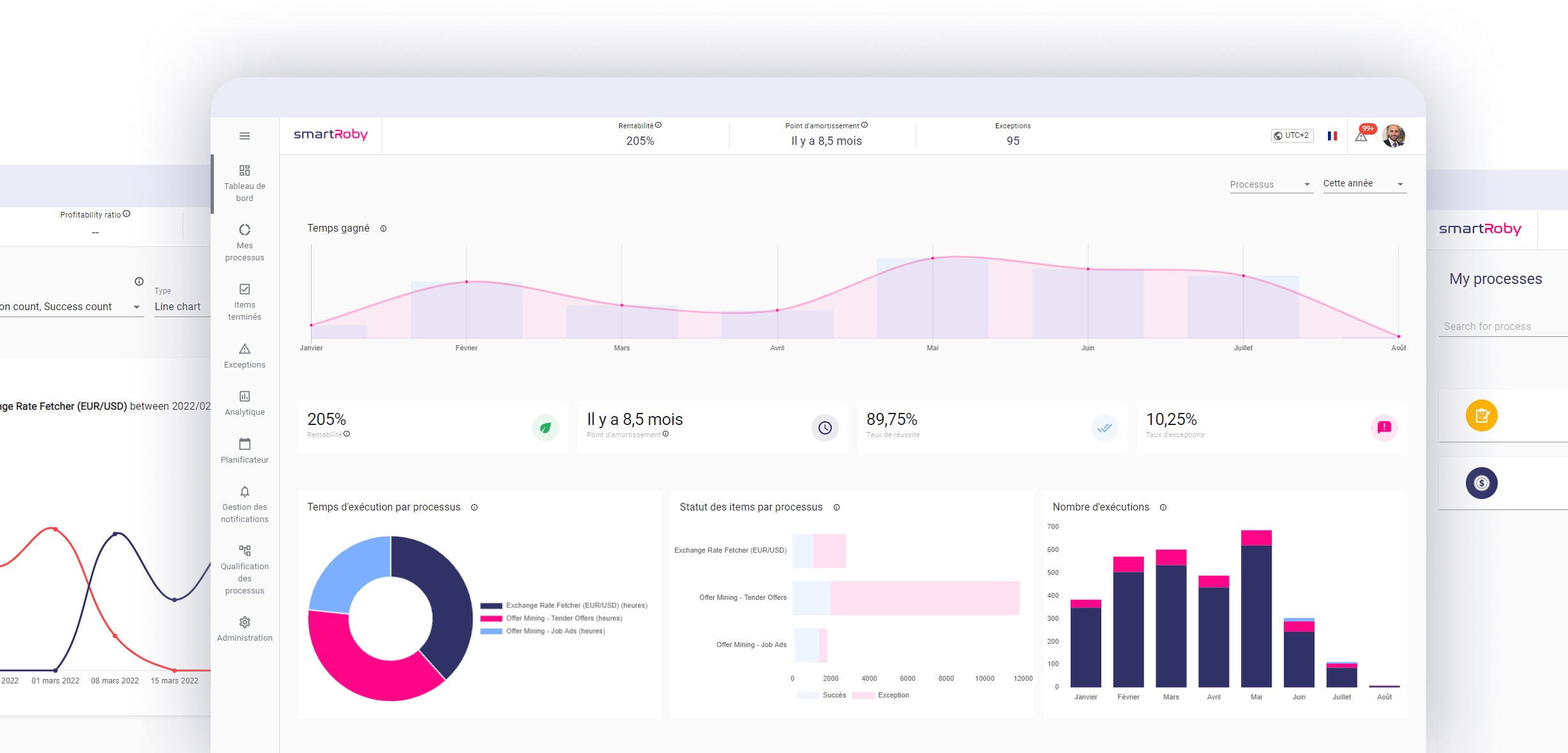Click the smartRoby logo in main header
The height and width of the screenshot is (753, 1568).
point(331,135)
